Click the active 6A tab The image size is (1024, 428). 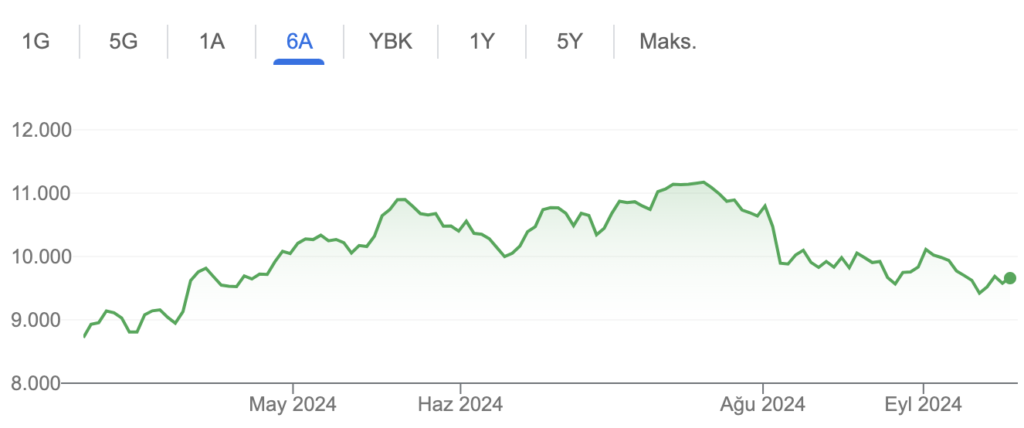[299, 42]
